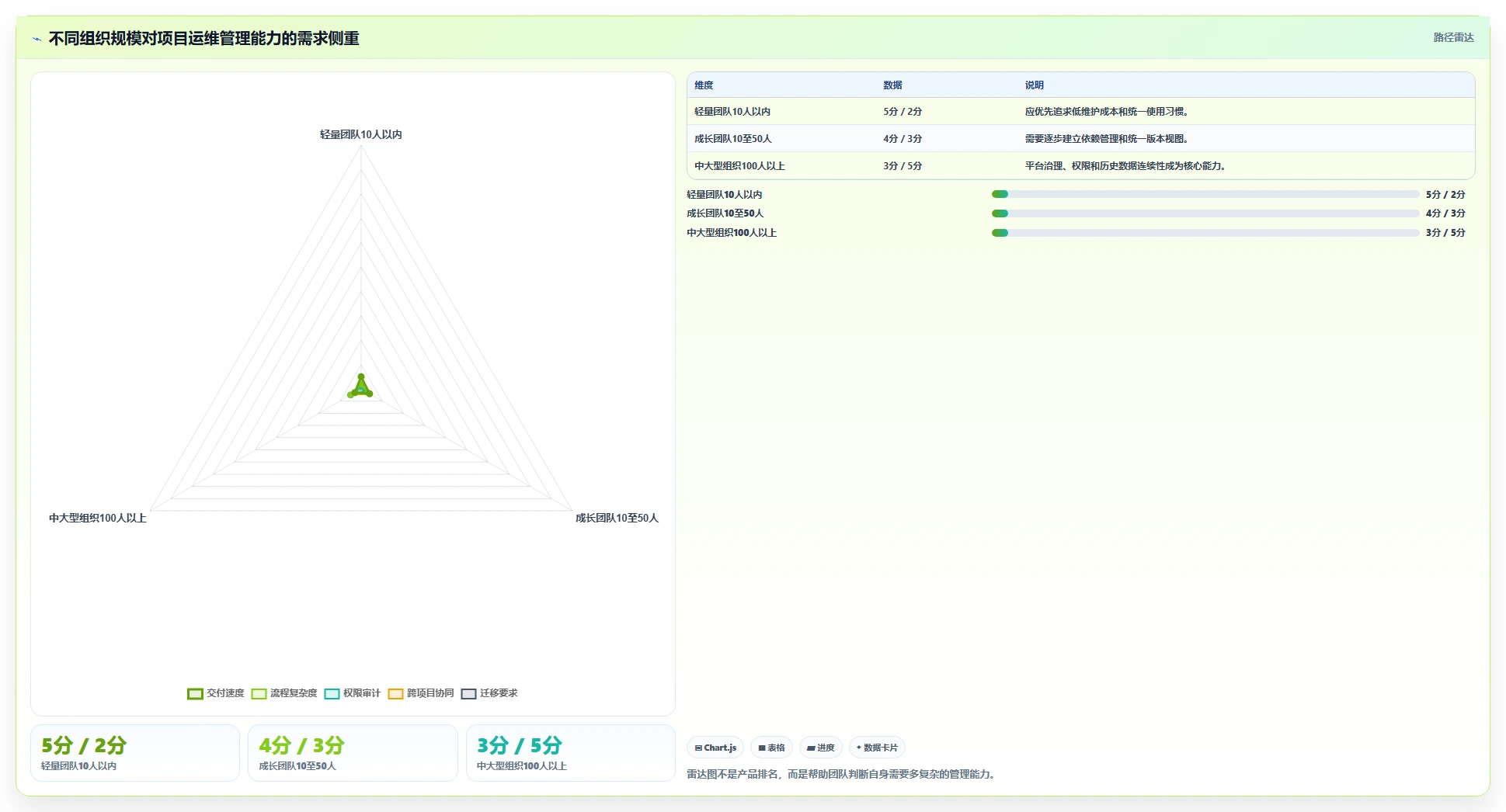Click the 成长团队10至50人 progress bar
Screen dimensions: 1506x812
(x=1205, y=213)
